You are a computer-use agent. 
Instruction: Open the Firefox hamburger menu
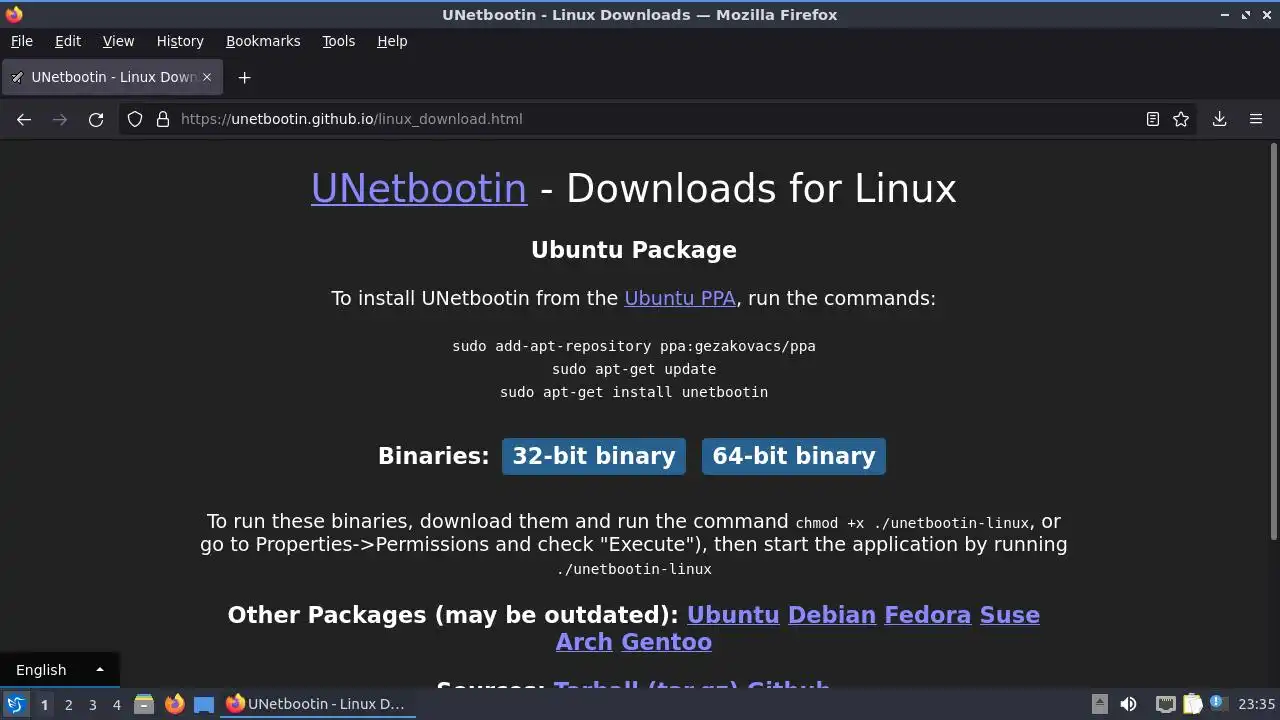point(1256,119)
